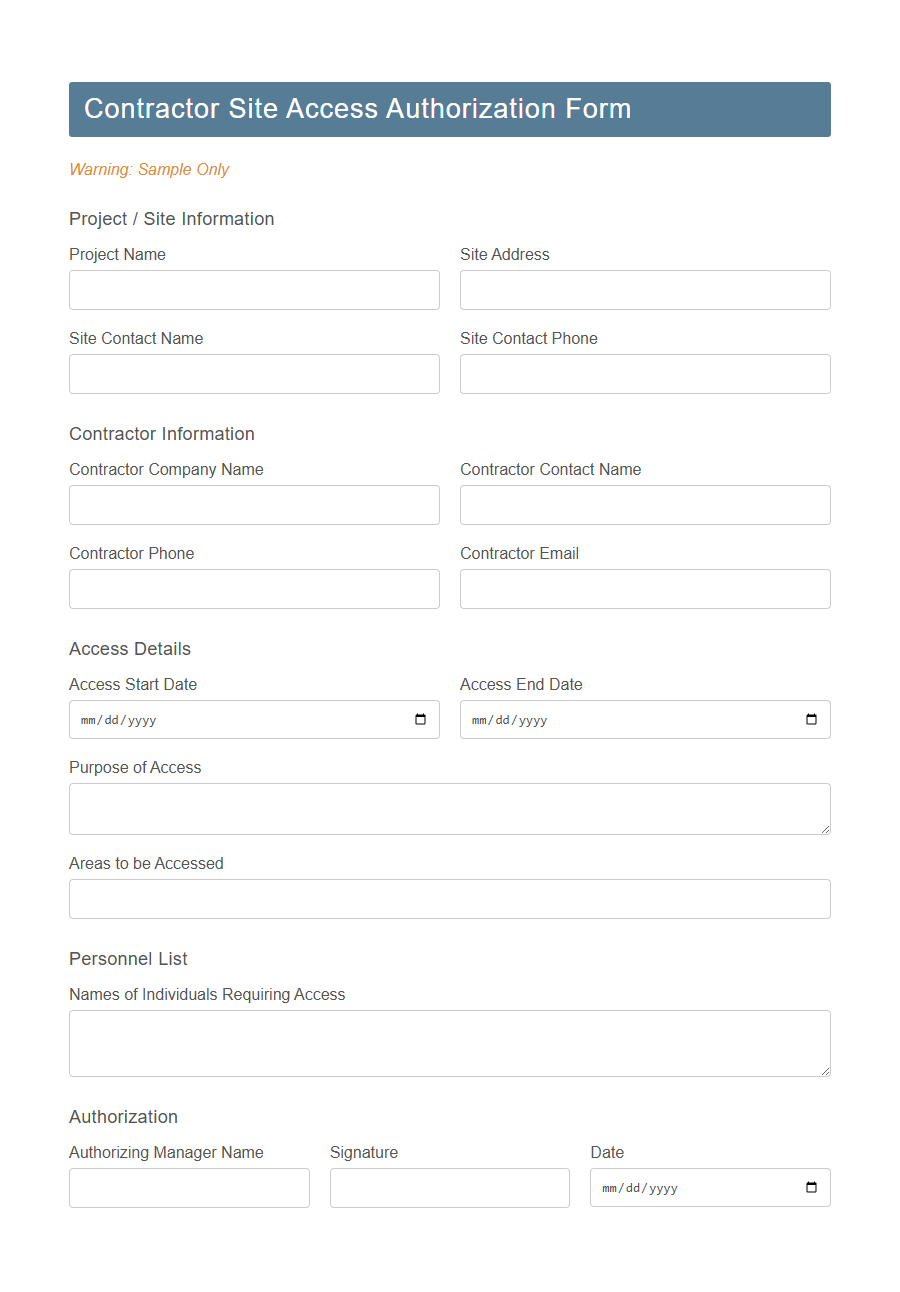Click the Areas to be Accessed field

click(x=449, y=899)
